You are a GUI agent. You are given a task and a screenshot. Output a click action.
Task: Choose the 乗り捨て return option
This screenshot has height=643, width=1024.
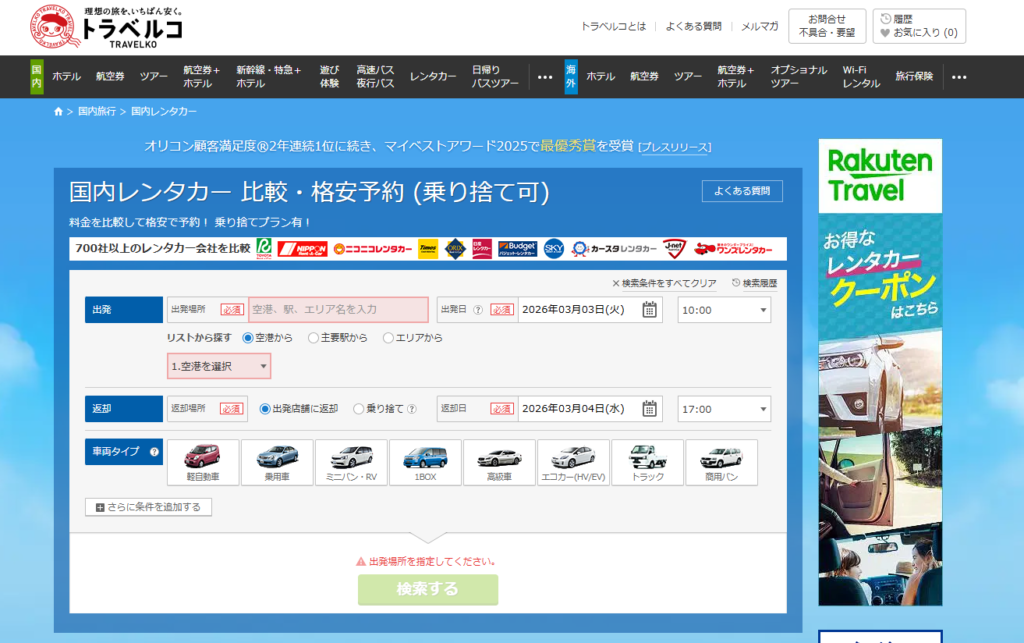359,409
